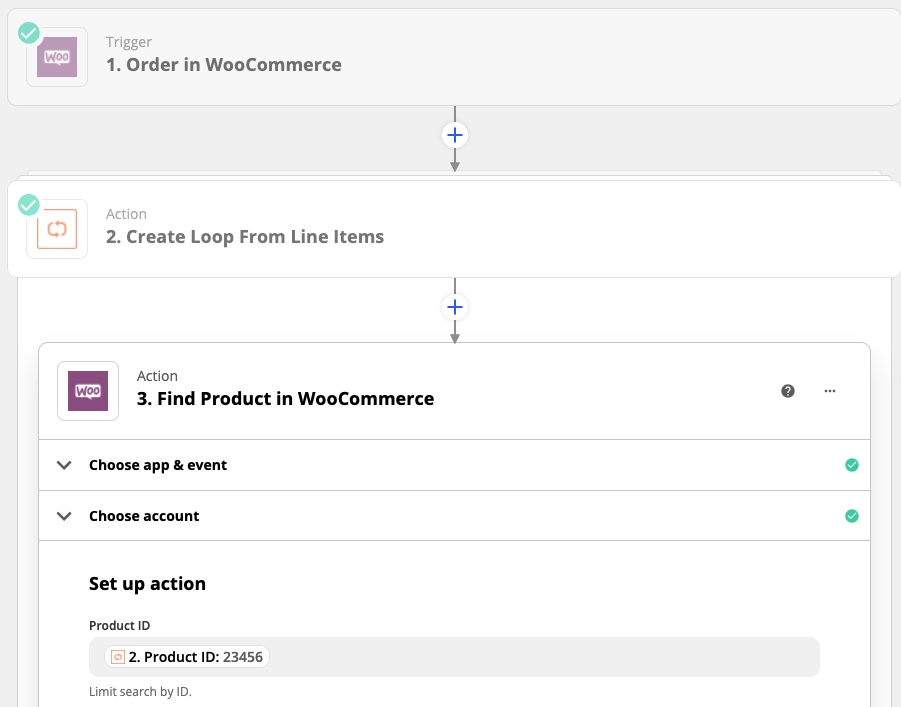
Task: Expand the Choose app & event section
Action: tap(65, 465)
